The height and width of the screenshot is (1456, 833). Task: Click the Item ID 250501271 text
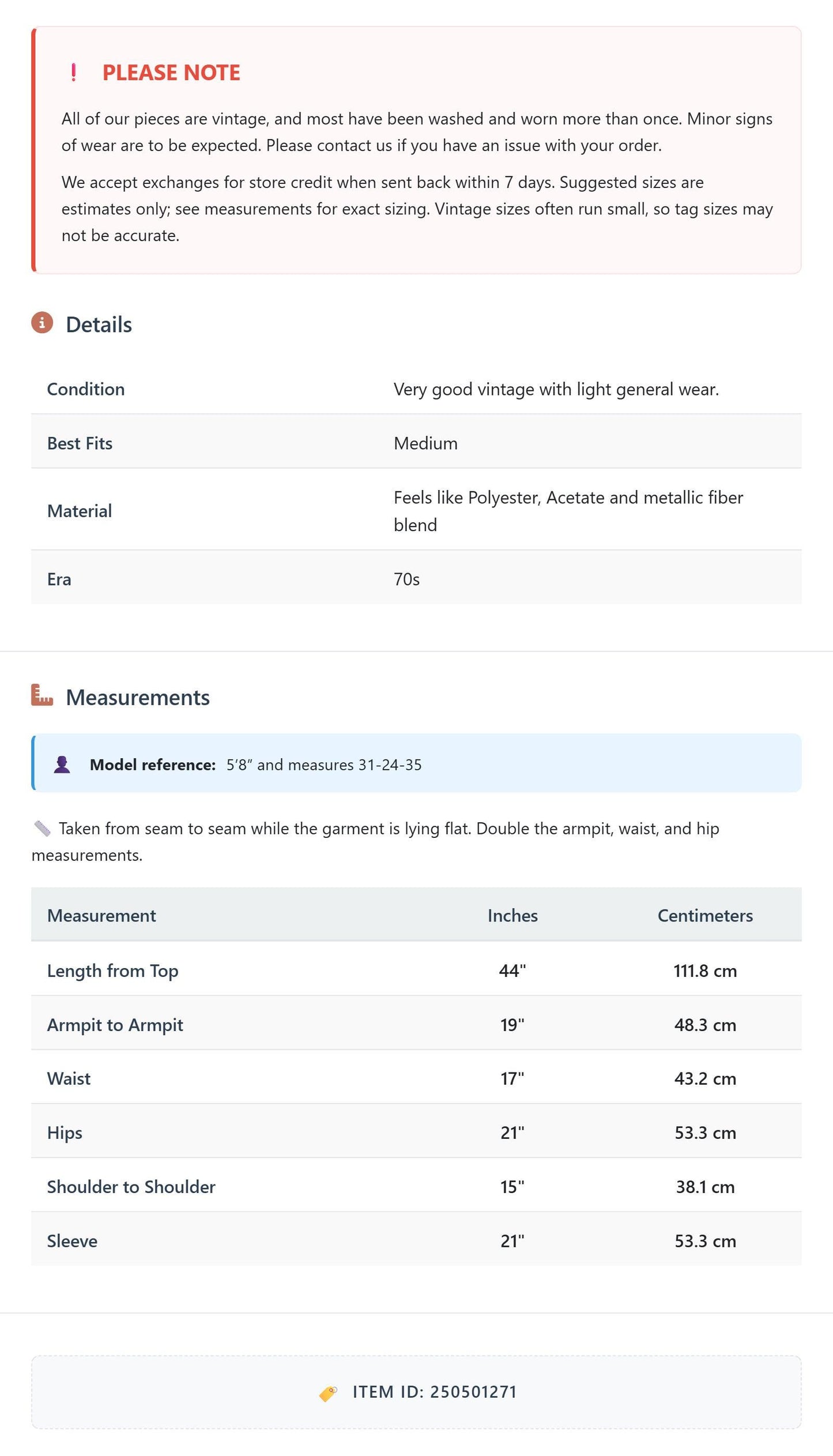pyautogui.click(x=435, y=1391)
